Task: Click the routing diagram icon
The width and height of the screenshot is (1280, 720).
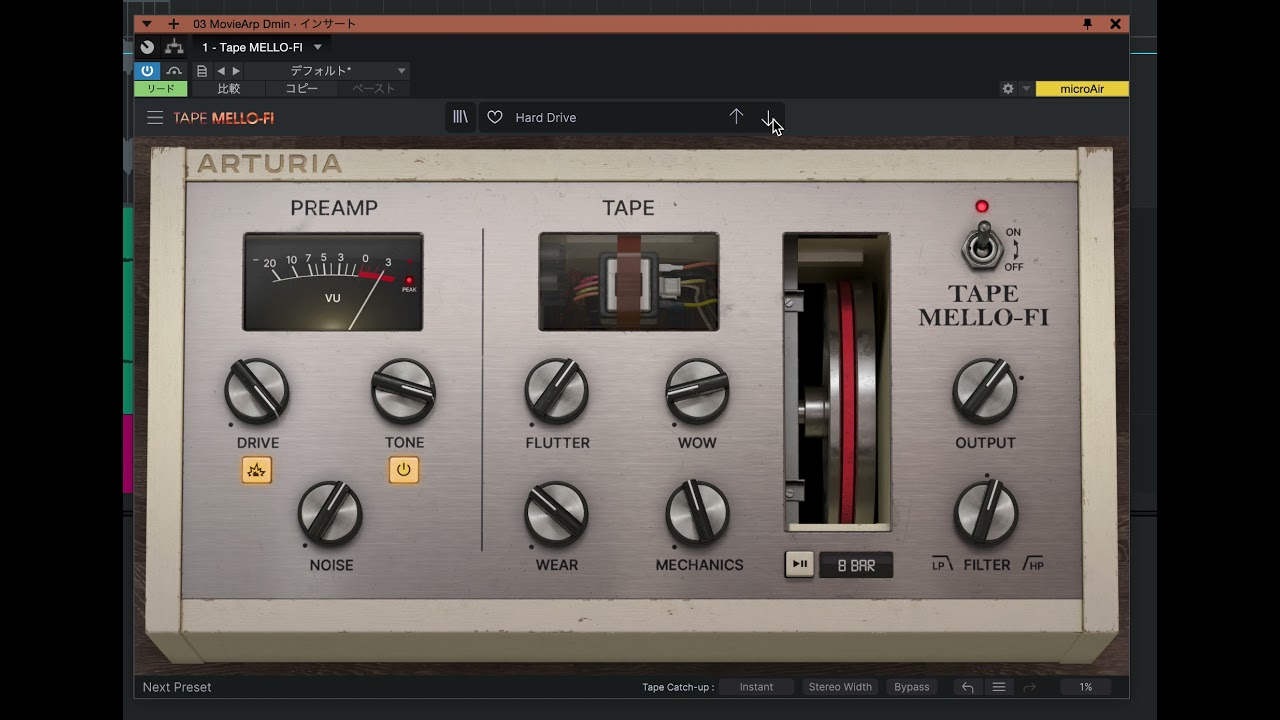Action: 174,47
